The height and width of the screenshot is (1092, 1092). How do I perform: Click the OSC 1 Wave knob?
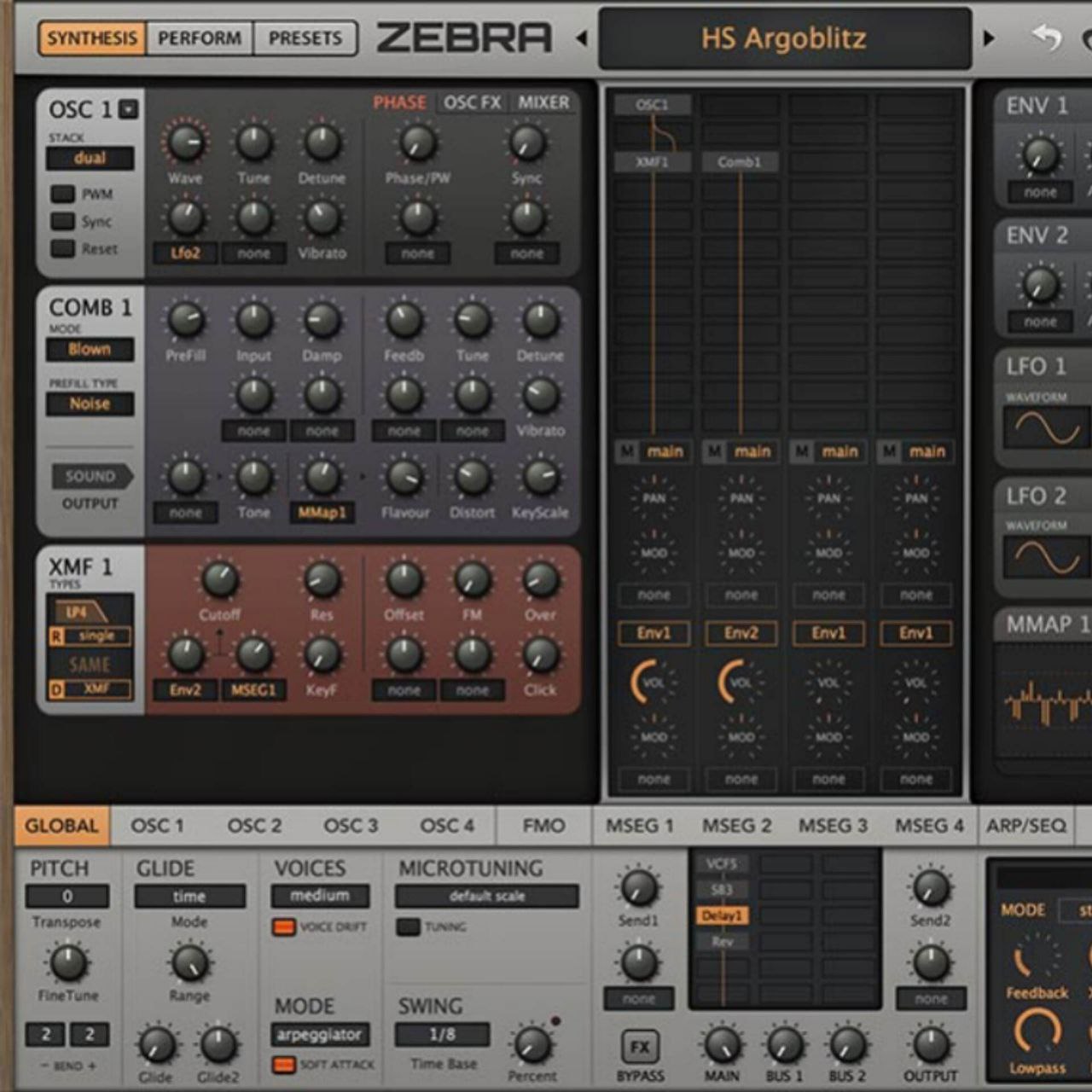[185, 142]
